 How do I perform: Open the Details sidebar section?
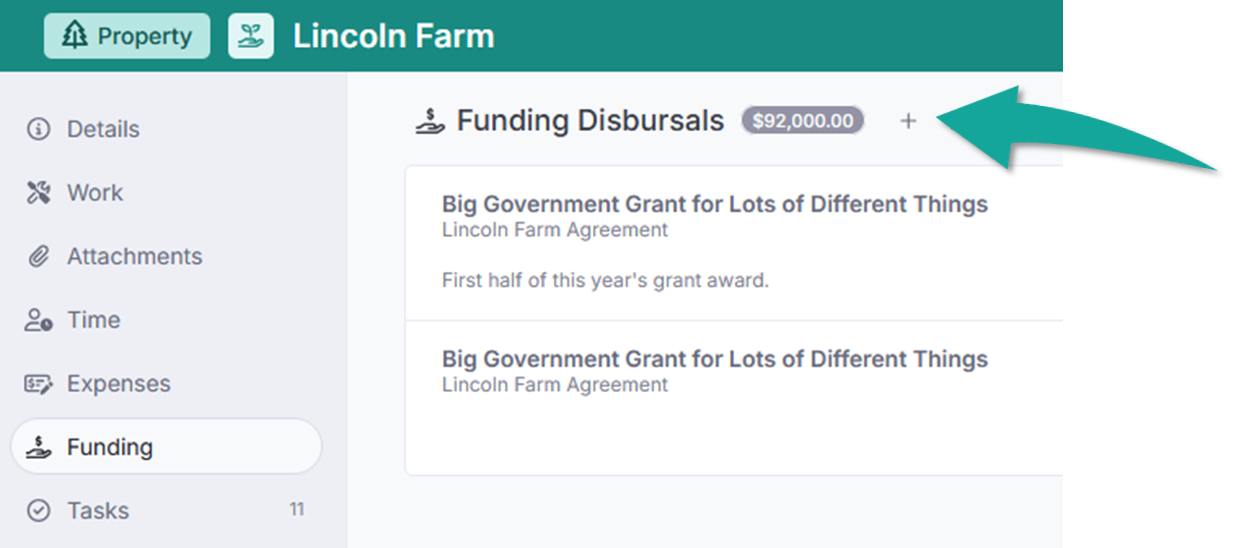coord(103,129)
